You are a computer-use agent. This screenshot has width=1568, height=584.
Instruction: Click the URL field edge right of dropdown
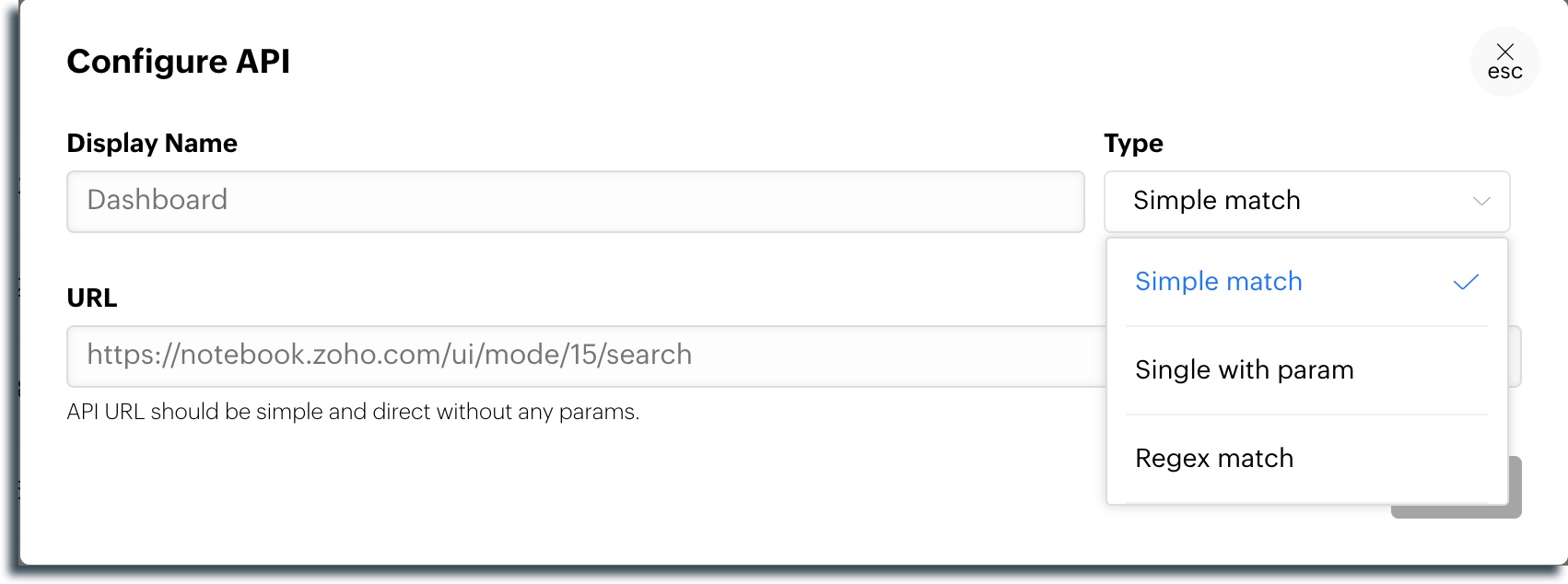point(1515,356)
